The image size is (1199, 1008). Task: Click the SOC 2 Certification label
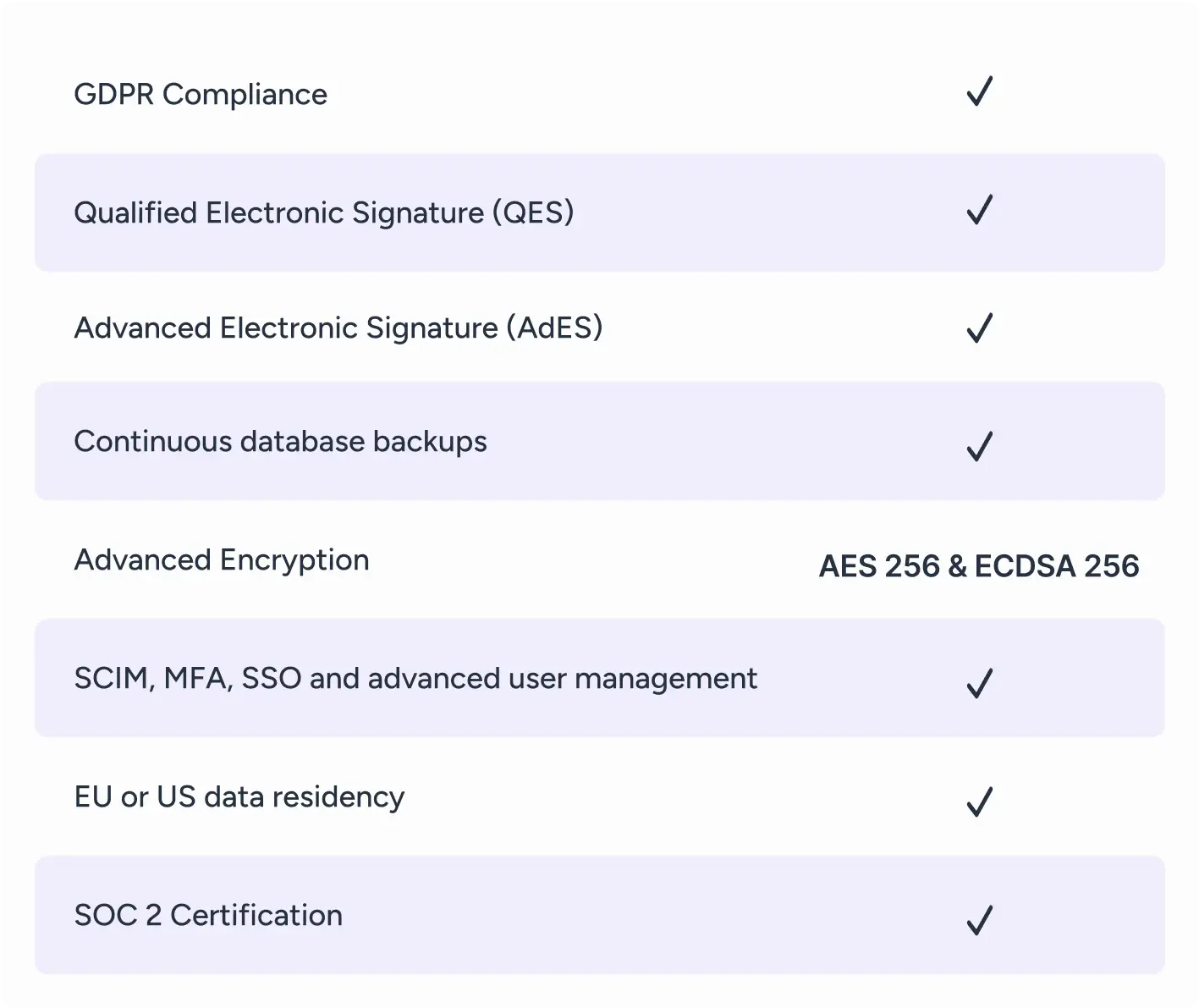coord(208,915)
